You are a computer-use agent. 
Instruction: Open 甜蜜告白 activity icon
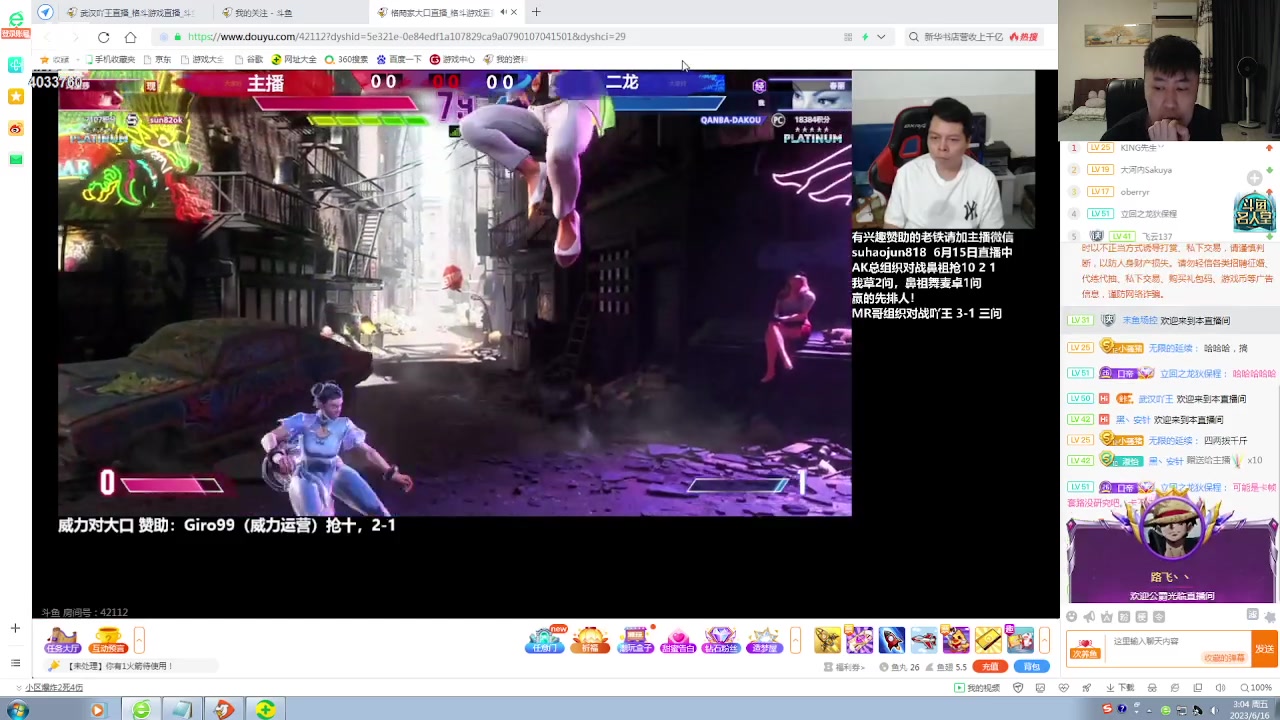coord(678,640)
